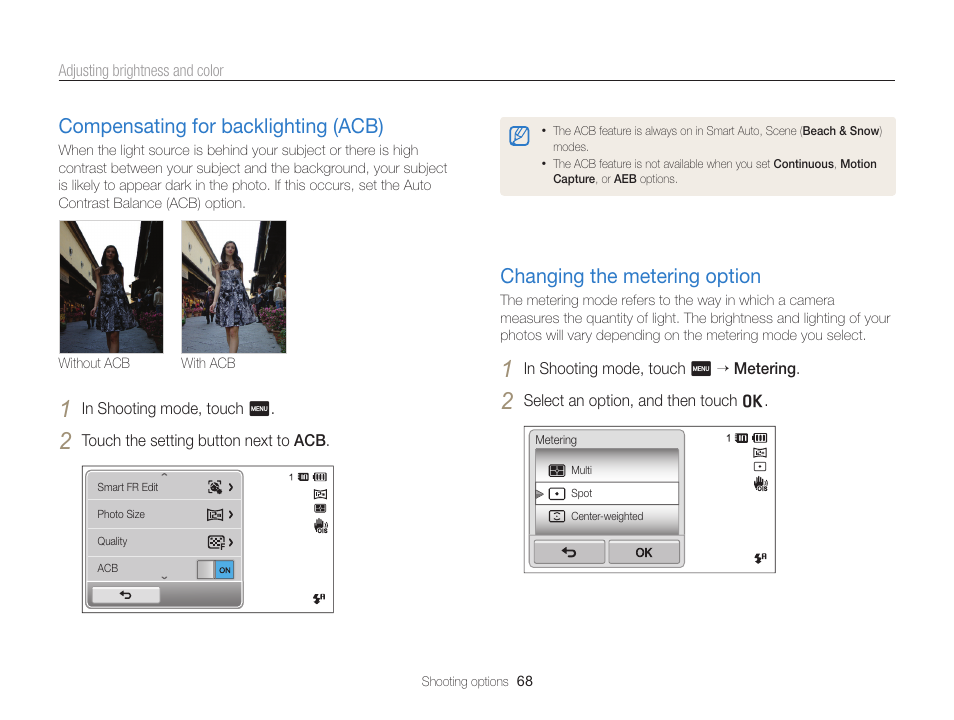Choose the Multi metering option label
The height and width of the screenshot is (720, 954).
pos(581,470)
